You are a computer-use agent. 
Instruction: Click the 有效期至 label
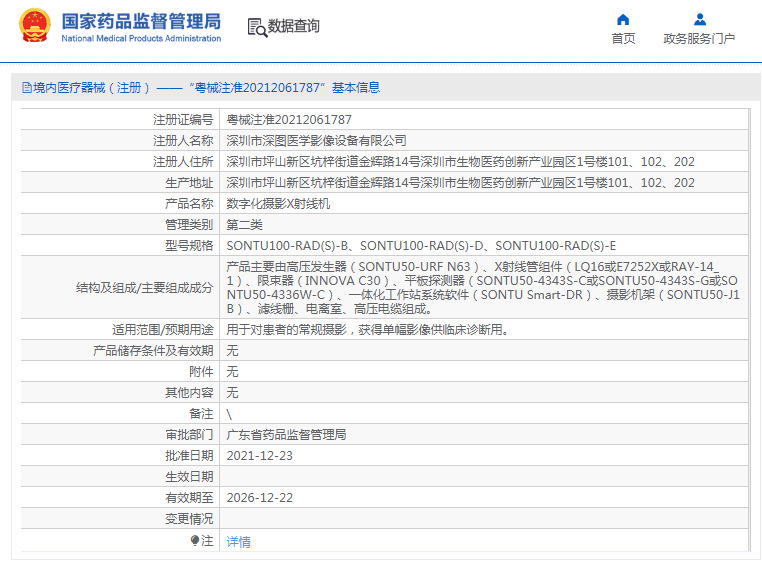pos(189,497)
